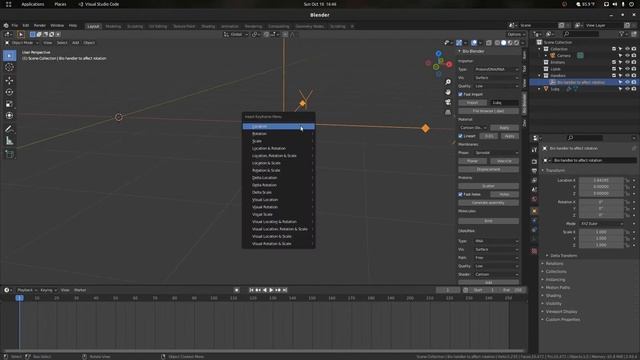Toggle the Linear checkbox in Material section

pyautogui.click(x=460, y=136)
